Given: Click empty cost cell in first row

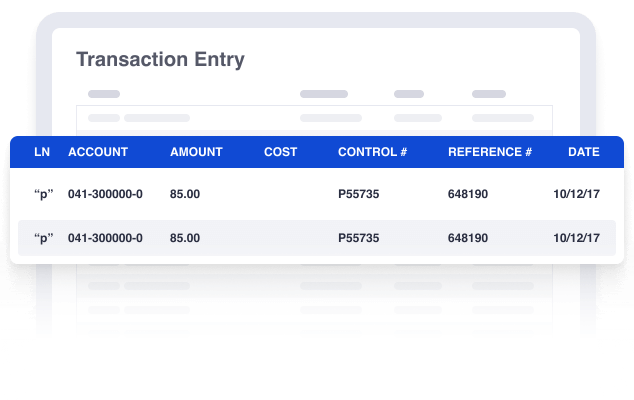Looking at the screenshot, I should tap(281, 194).
